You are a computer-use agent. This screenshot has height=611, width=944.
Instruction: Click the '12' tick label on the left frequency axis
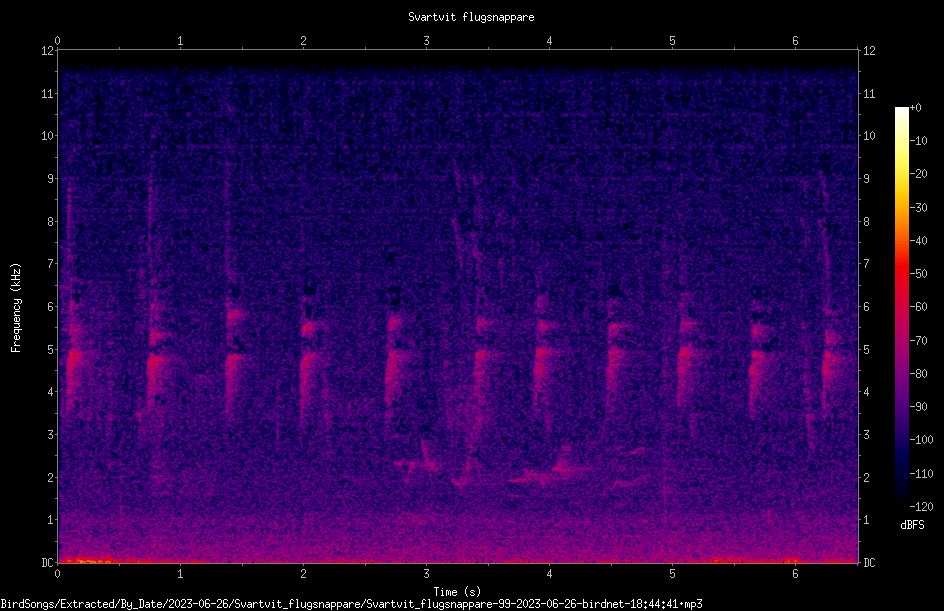click(x=47, y=51)
